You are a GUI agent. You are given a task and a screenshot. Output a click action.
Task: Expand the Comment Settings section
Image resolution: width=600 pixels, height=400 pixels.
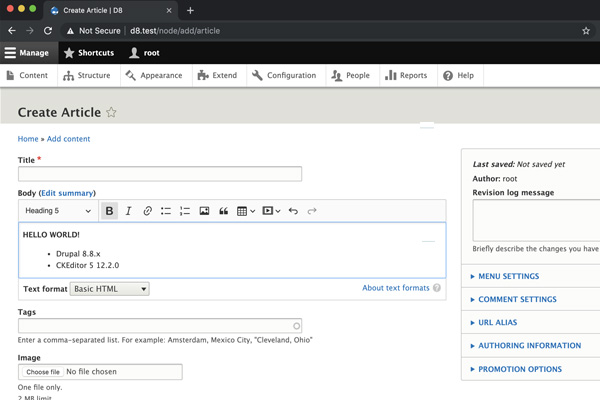[x=517, y=299]
